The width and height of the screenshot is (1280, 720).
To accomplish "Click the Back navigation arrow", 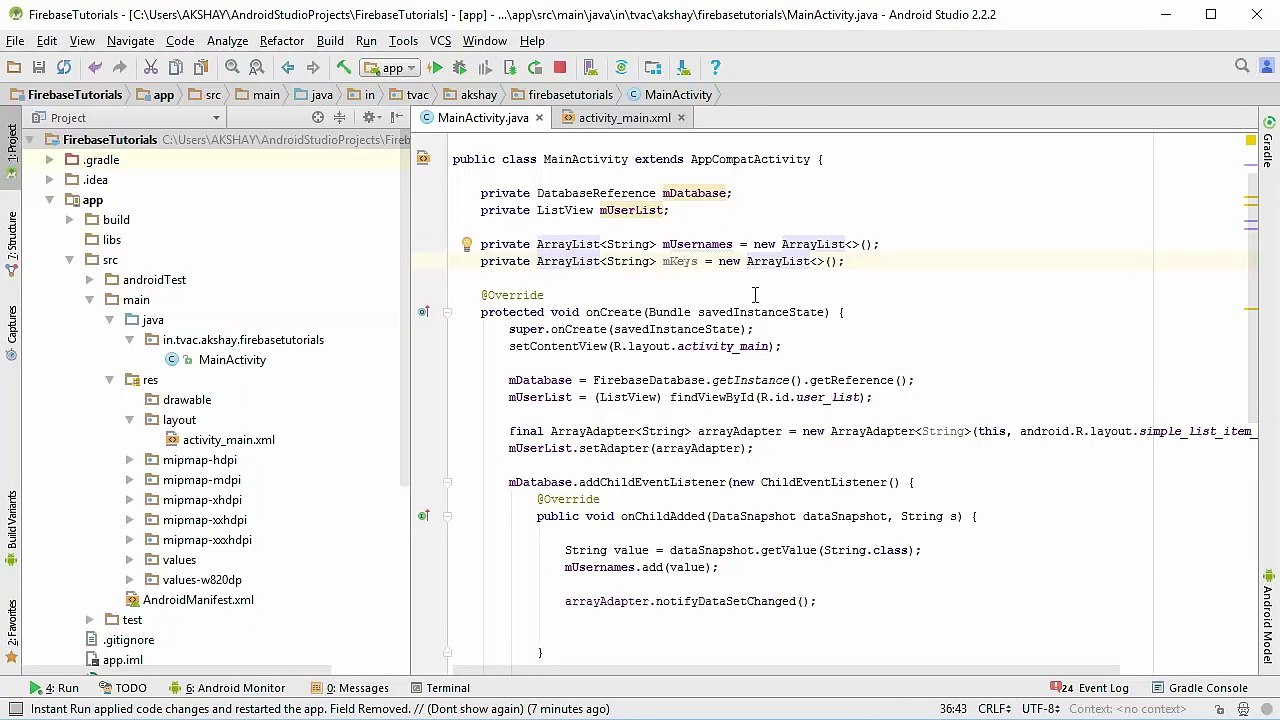I will click(x=288, y=67).
